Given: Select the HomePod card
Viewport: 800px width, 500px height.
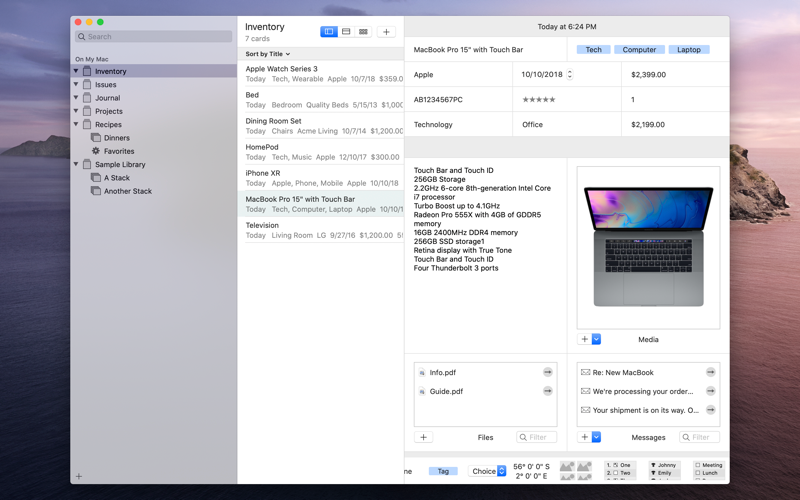Looking at the screenshot, I should pos(320,152).
